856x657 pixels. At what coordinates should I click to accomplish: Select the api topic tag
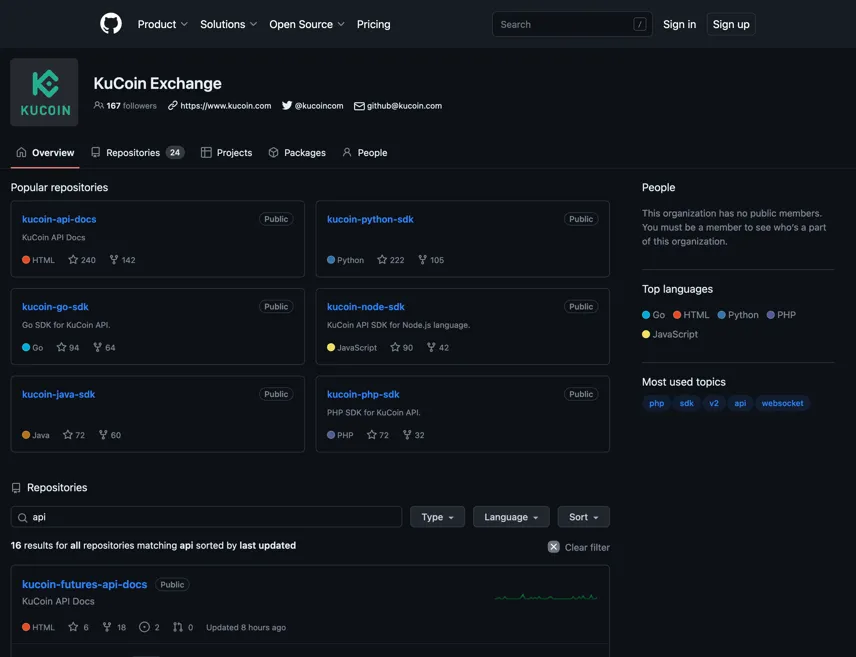(x=740, y=404)
